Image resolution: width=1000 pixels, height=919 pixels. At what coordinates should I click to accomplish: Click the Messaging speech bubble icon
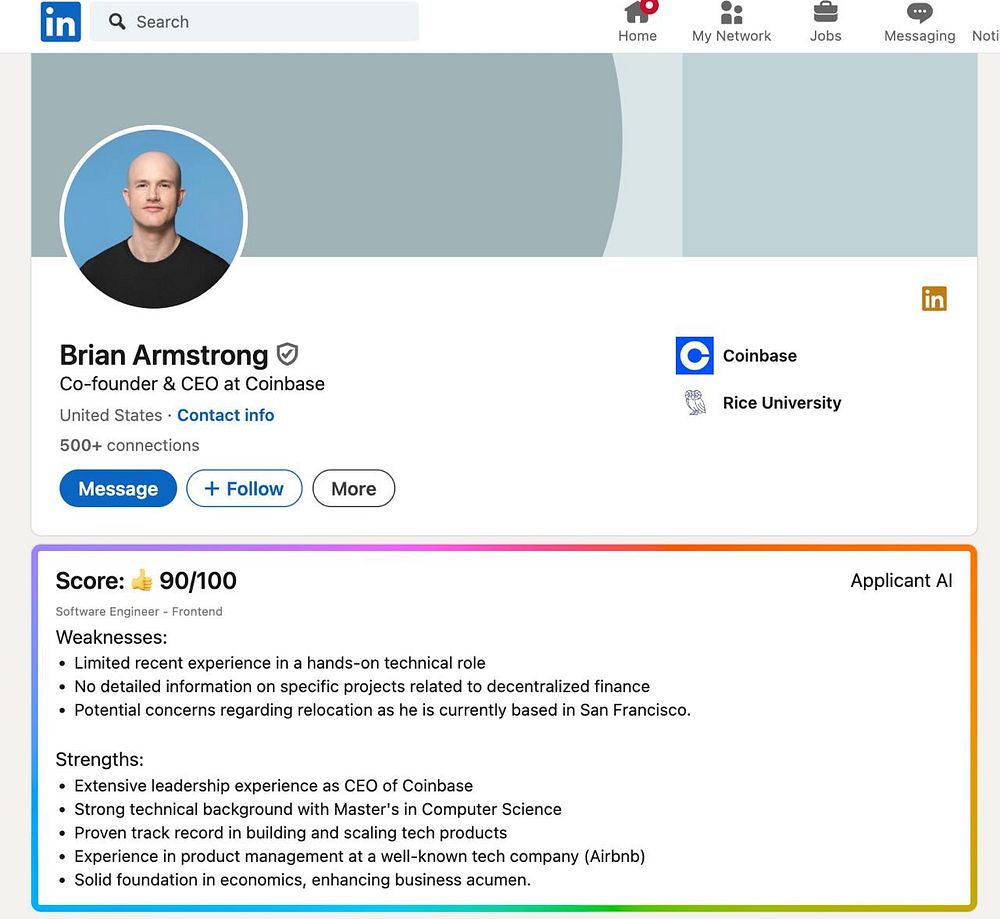(x=919, y=12)
